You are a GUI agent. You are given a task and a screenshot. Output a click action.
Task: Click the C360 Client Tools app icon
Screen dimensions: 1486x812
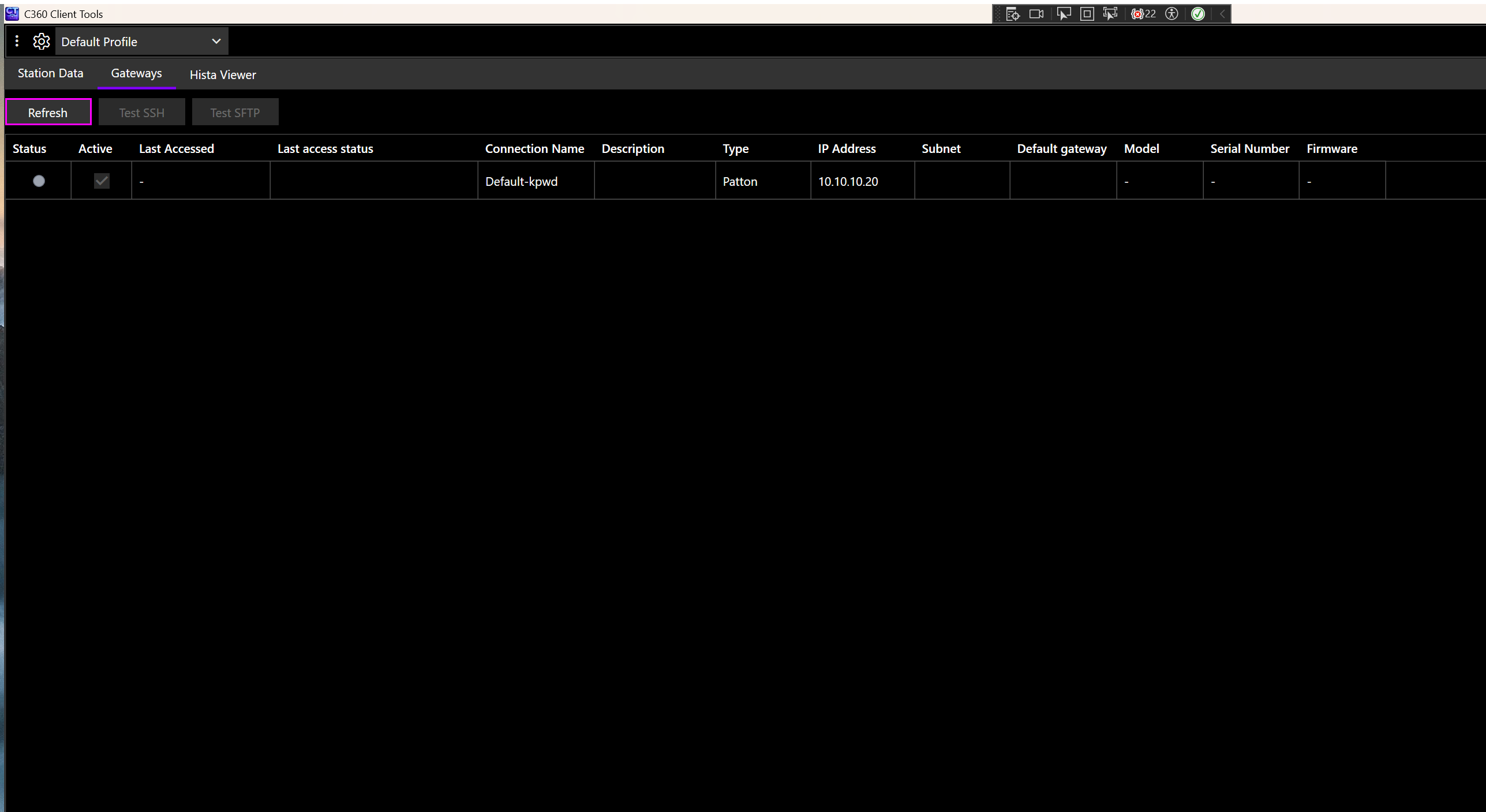pyautogui.click(x=12, y=13)
